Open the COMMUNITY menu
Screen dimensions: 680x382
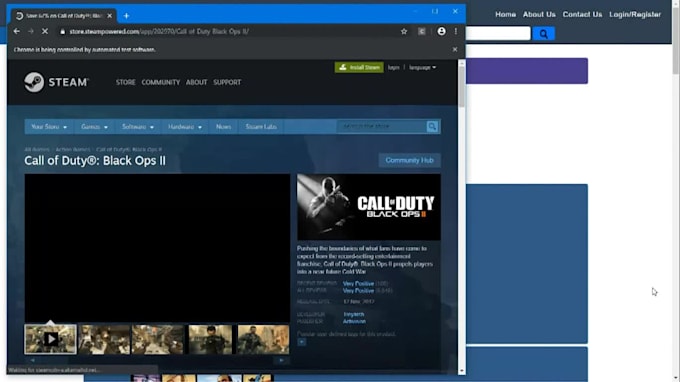point(160,82)
